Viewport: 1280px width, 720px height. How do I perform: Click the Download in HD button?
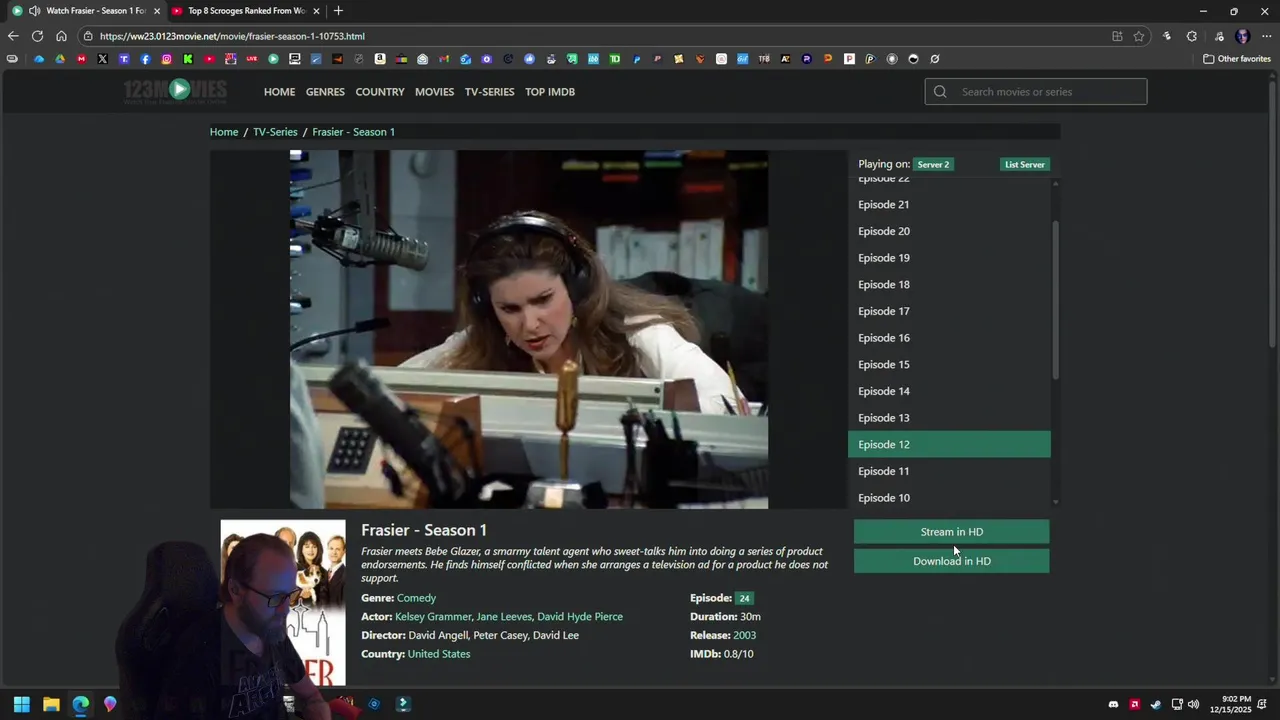952,561
